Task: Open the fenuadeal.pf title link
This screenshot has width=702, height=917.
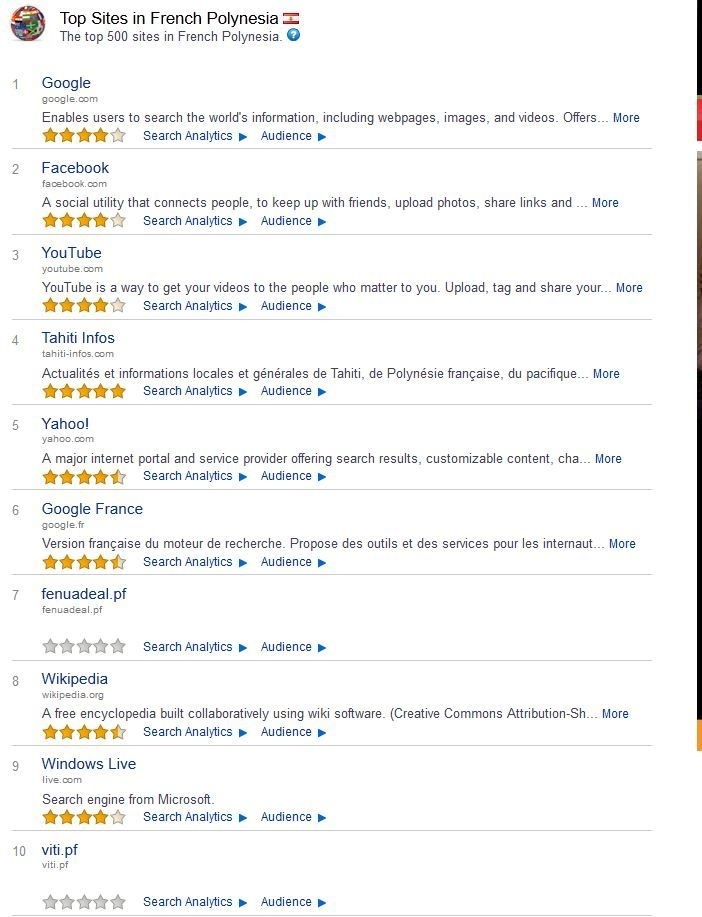Action: pos(84,594)
